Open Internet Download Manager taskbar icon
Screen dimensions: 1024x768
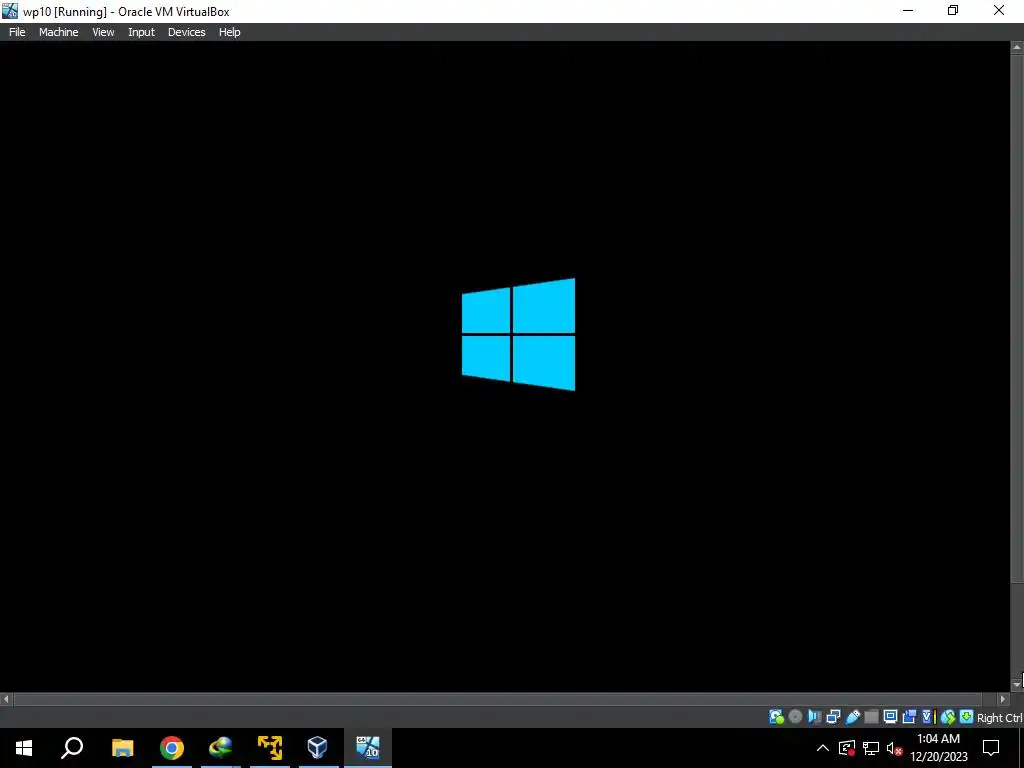(221, 748)
